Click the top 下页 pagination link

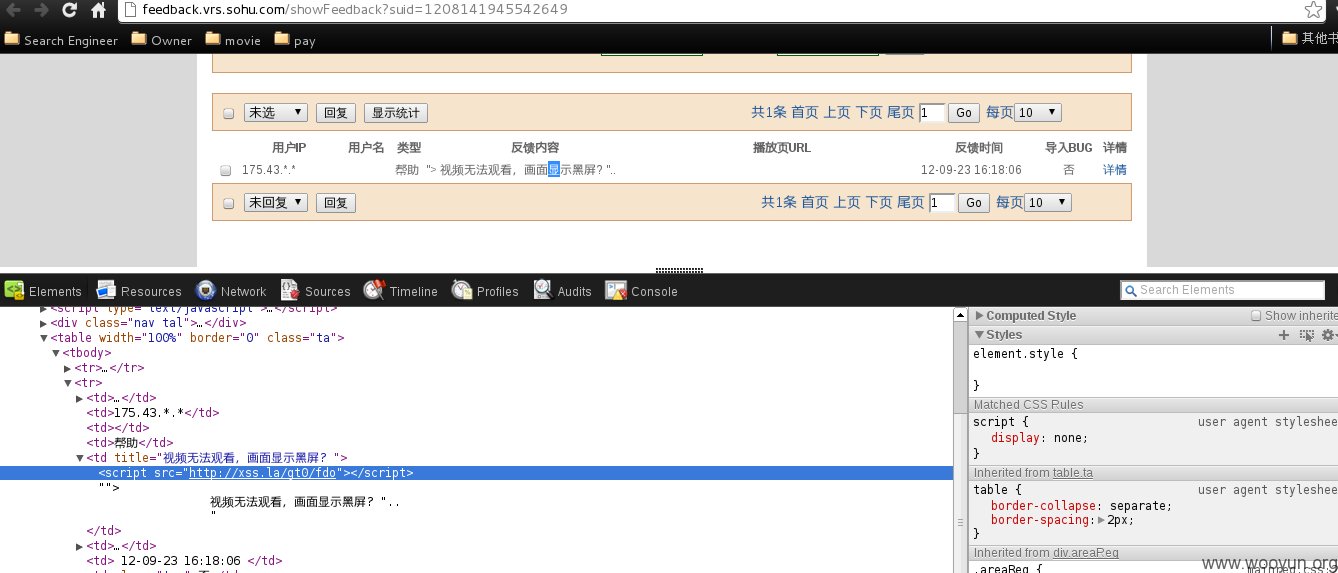click(x=869, y=113)
